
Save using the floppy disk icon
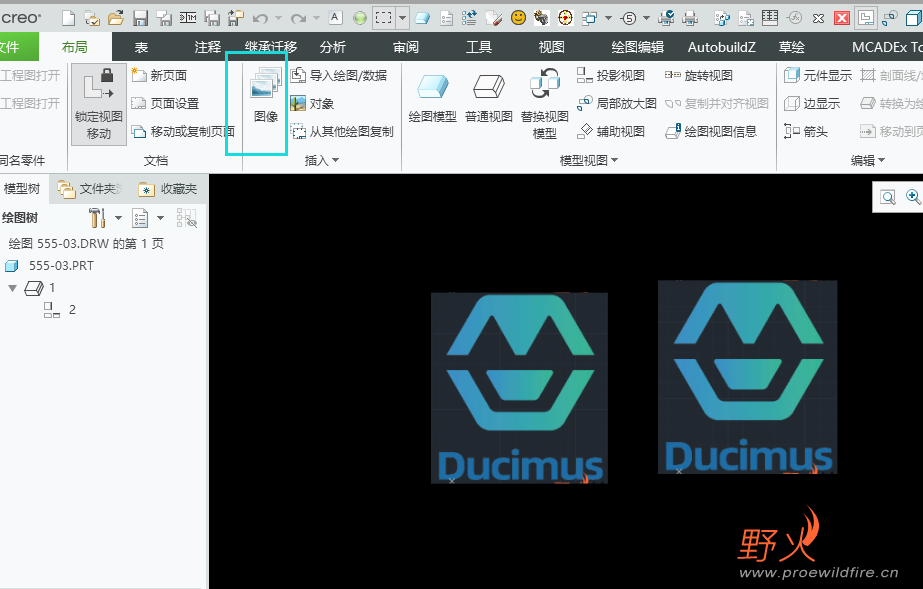(x=140, y=18)
